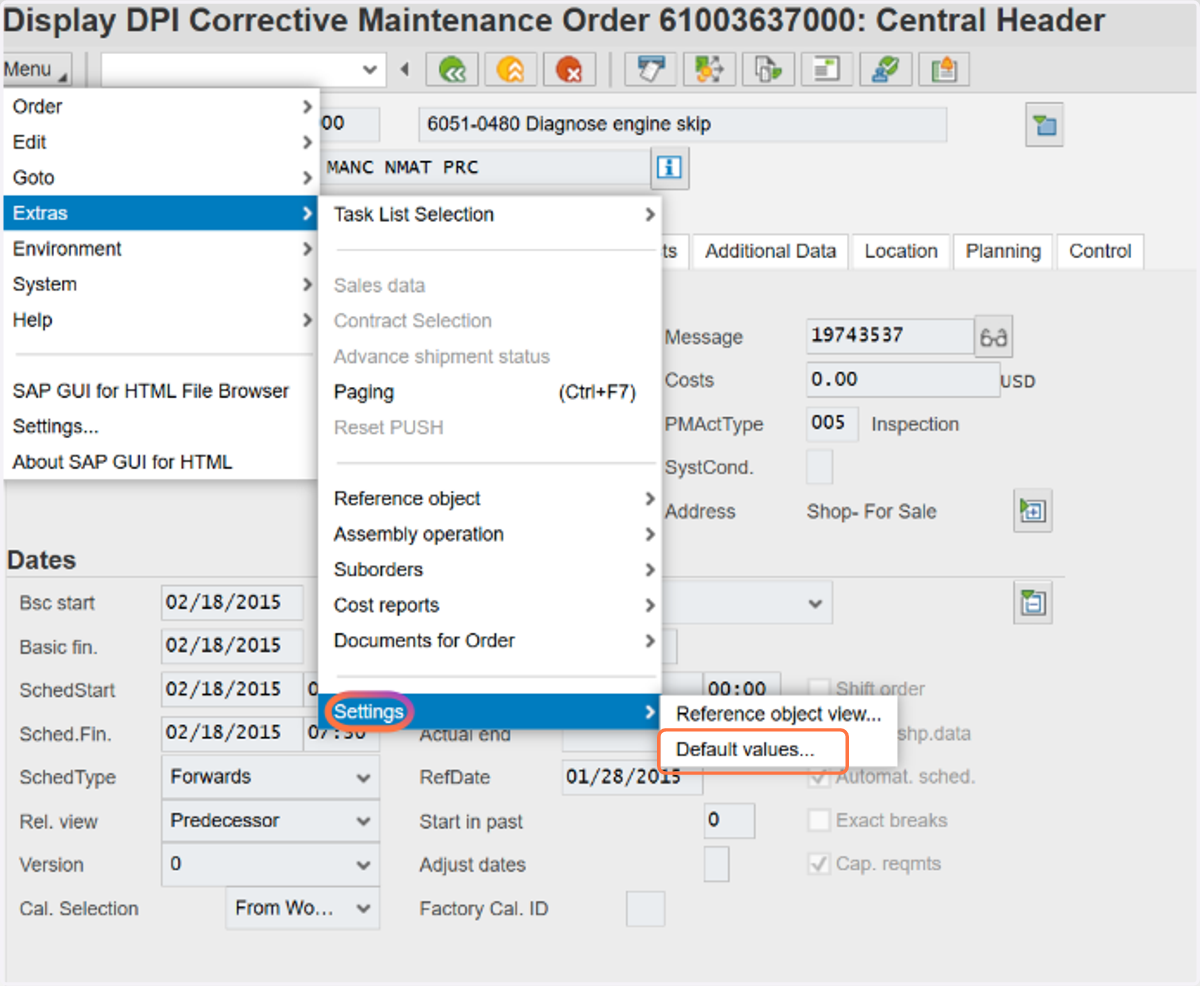
Task: Click the Basic fin. date field
Action: (x=232, y=646)
